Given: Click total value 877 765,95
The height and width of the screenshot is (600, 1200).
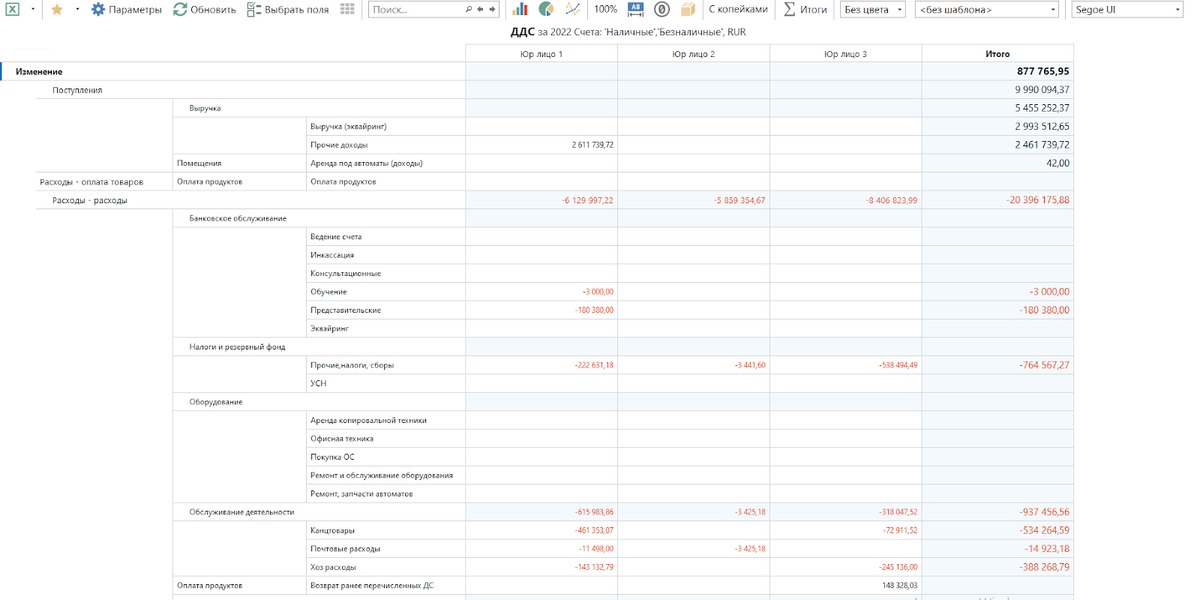Looking at the screenshot, I should tap(1043, 72).
